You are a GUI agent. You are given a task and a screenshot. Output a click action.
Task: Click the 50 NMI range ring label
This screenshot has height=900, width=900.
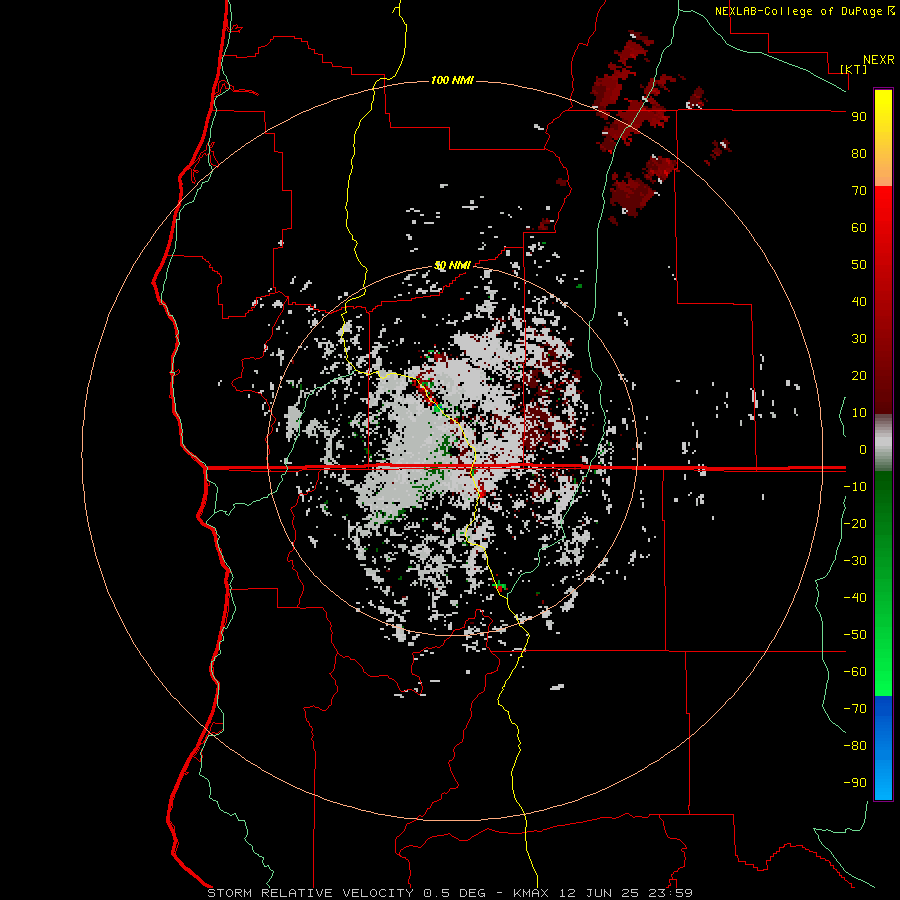click(452, 265)
